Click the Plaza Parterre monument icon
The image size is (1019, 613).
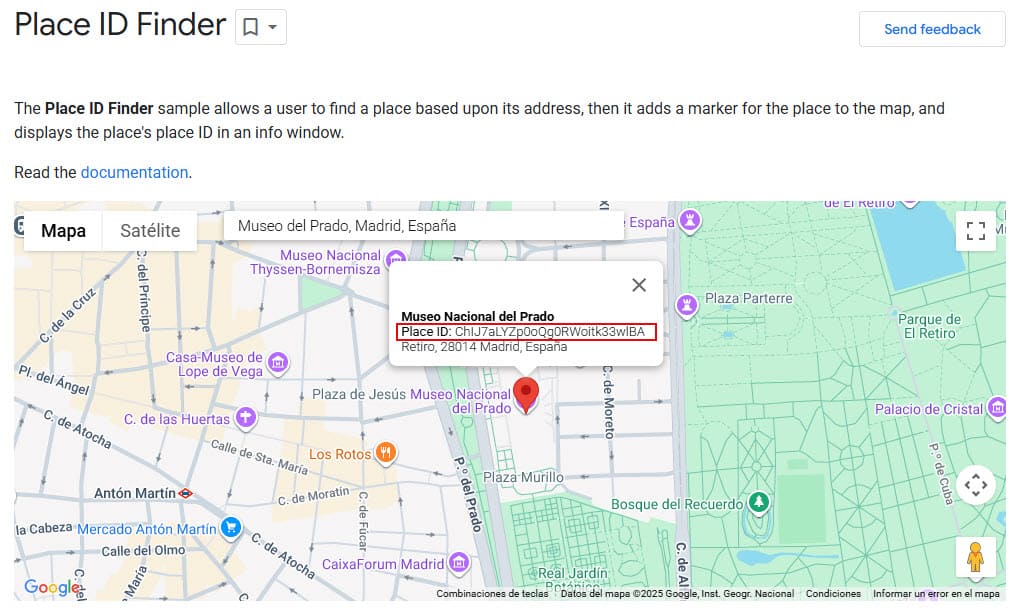point(687,304)
